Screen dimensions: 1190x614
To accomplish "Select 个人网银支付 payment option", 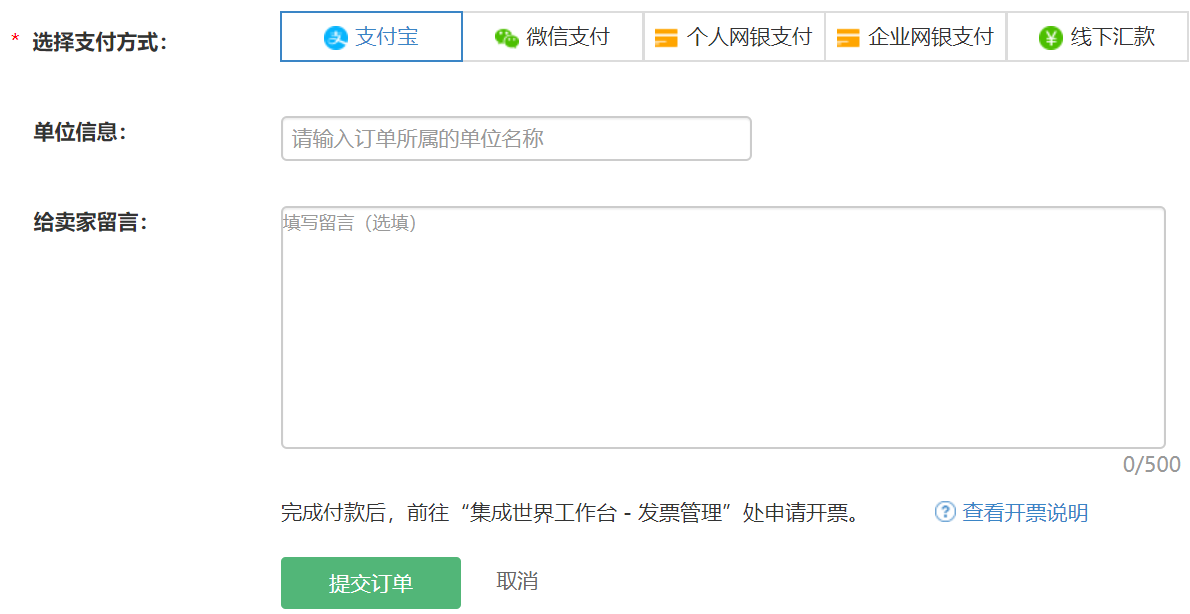I will coord(734,36).
